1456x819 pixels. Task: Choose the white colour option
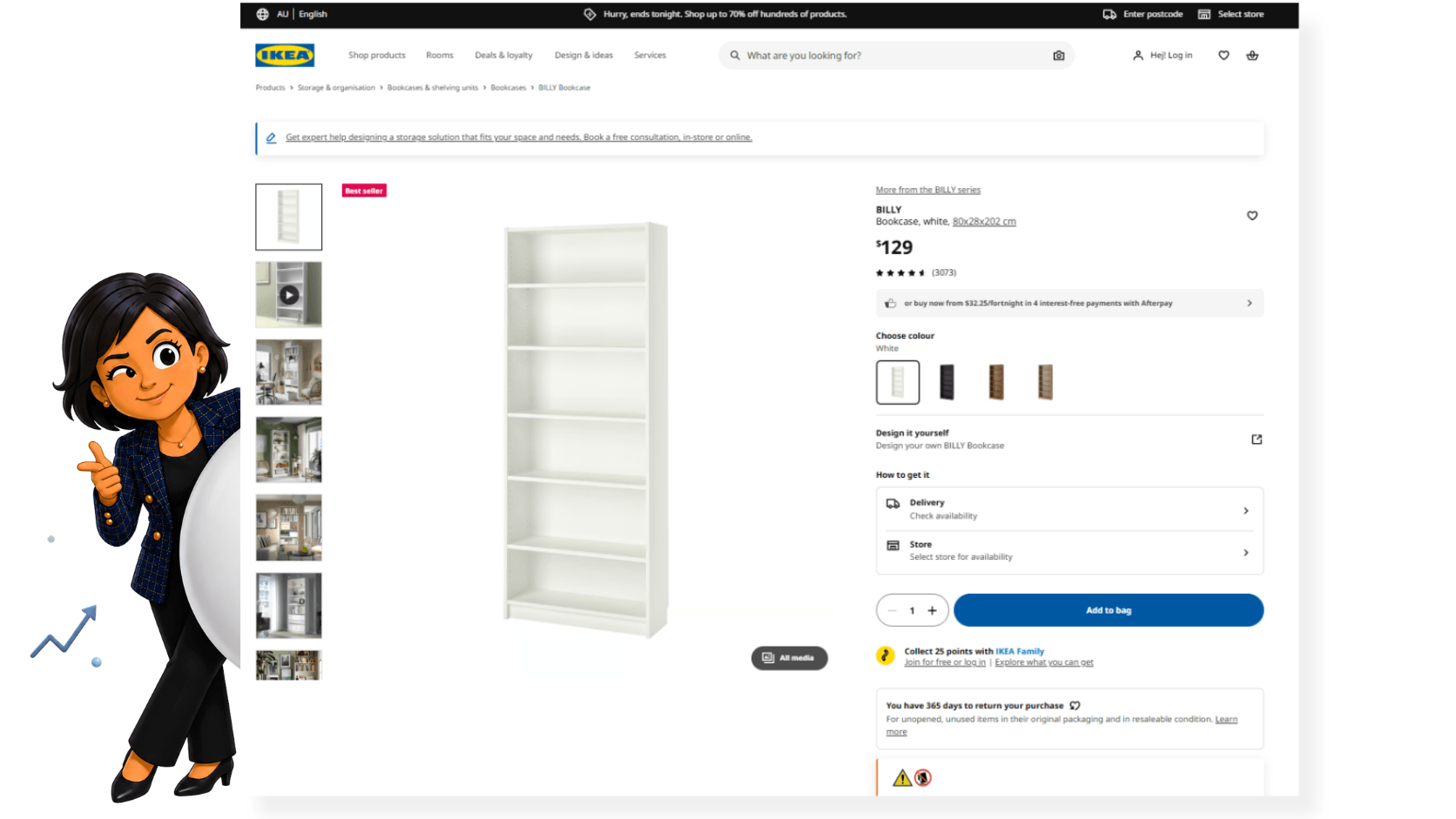[x=898, y=382]
